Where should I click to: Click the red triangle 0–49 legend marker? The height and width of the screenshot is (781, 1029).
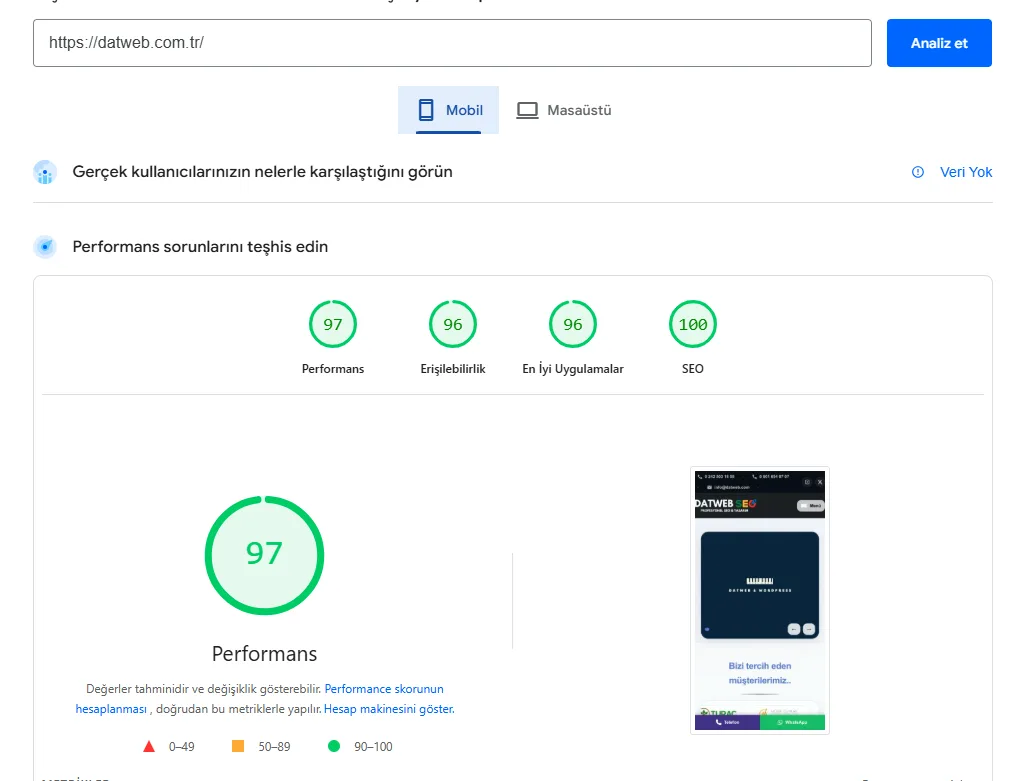point(149,746)
